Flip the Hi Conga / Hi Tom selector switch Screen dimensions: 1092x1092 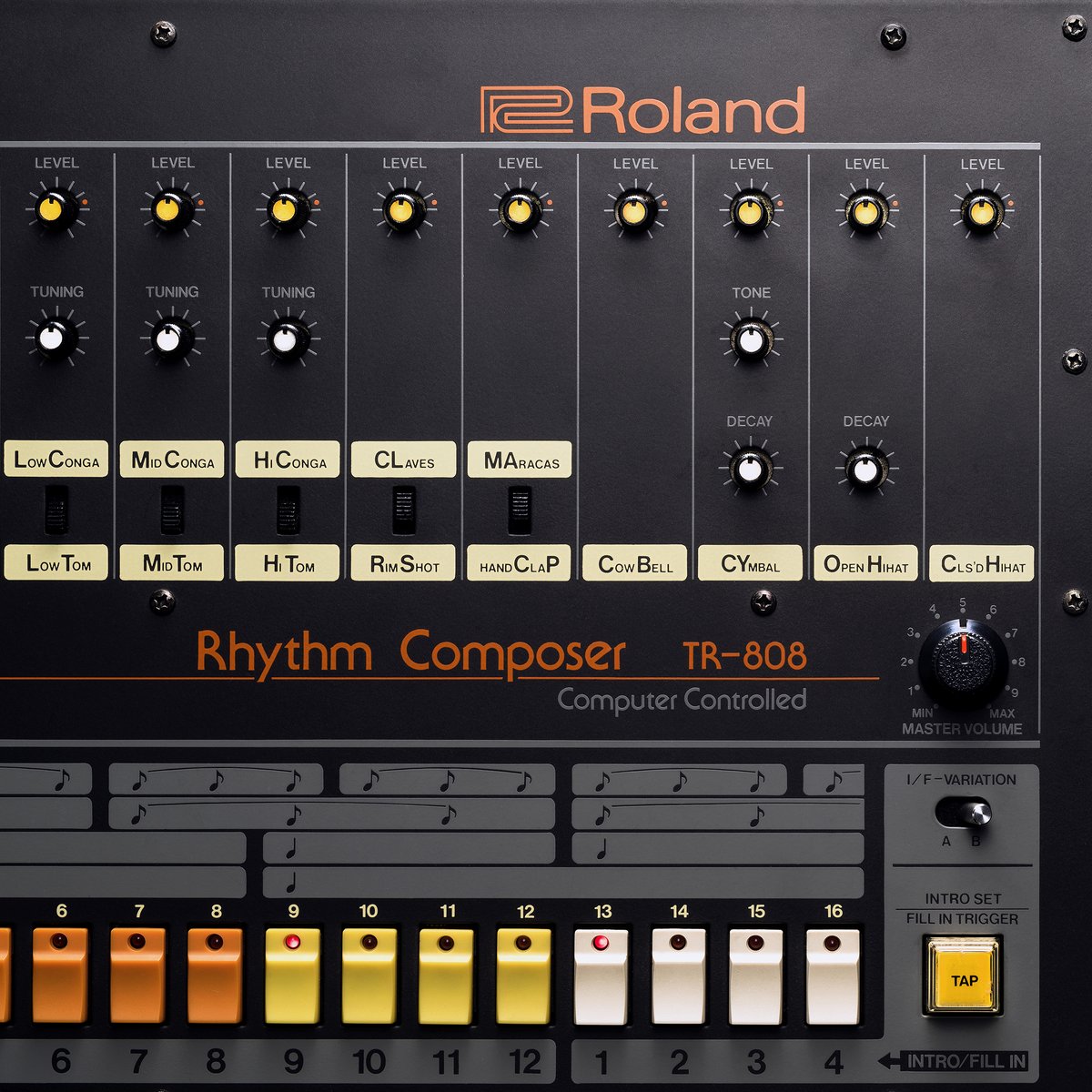click(x=288, y=510)
